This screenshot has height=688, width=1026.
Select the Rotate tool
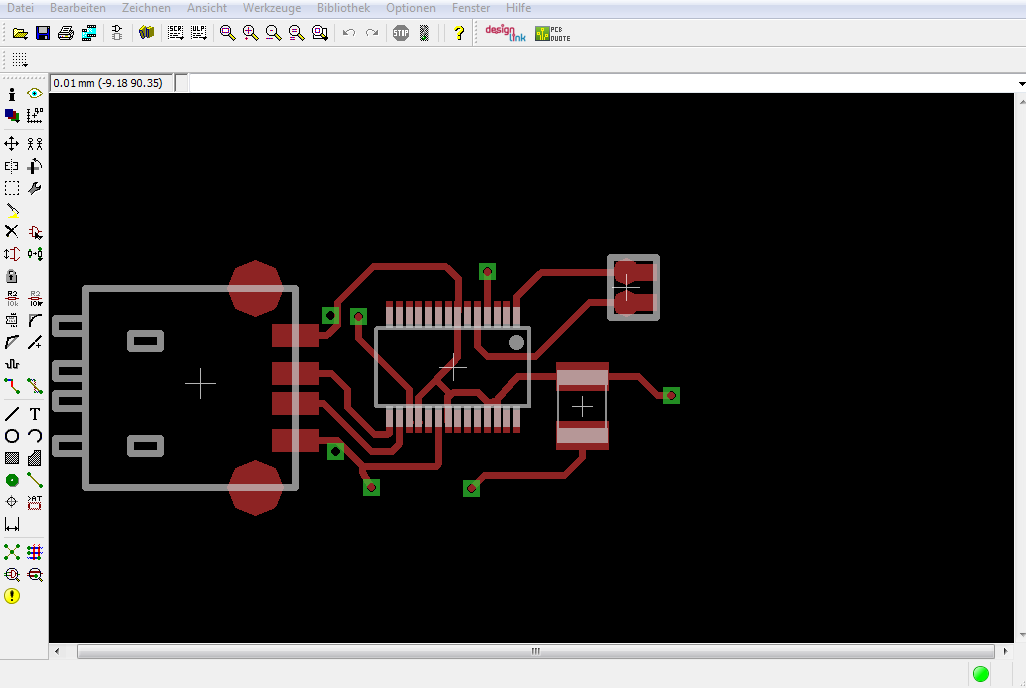(35, 166)
